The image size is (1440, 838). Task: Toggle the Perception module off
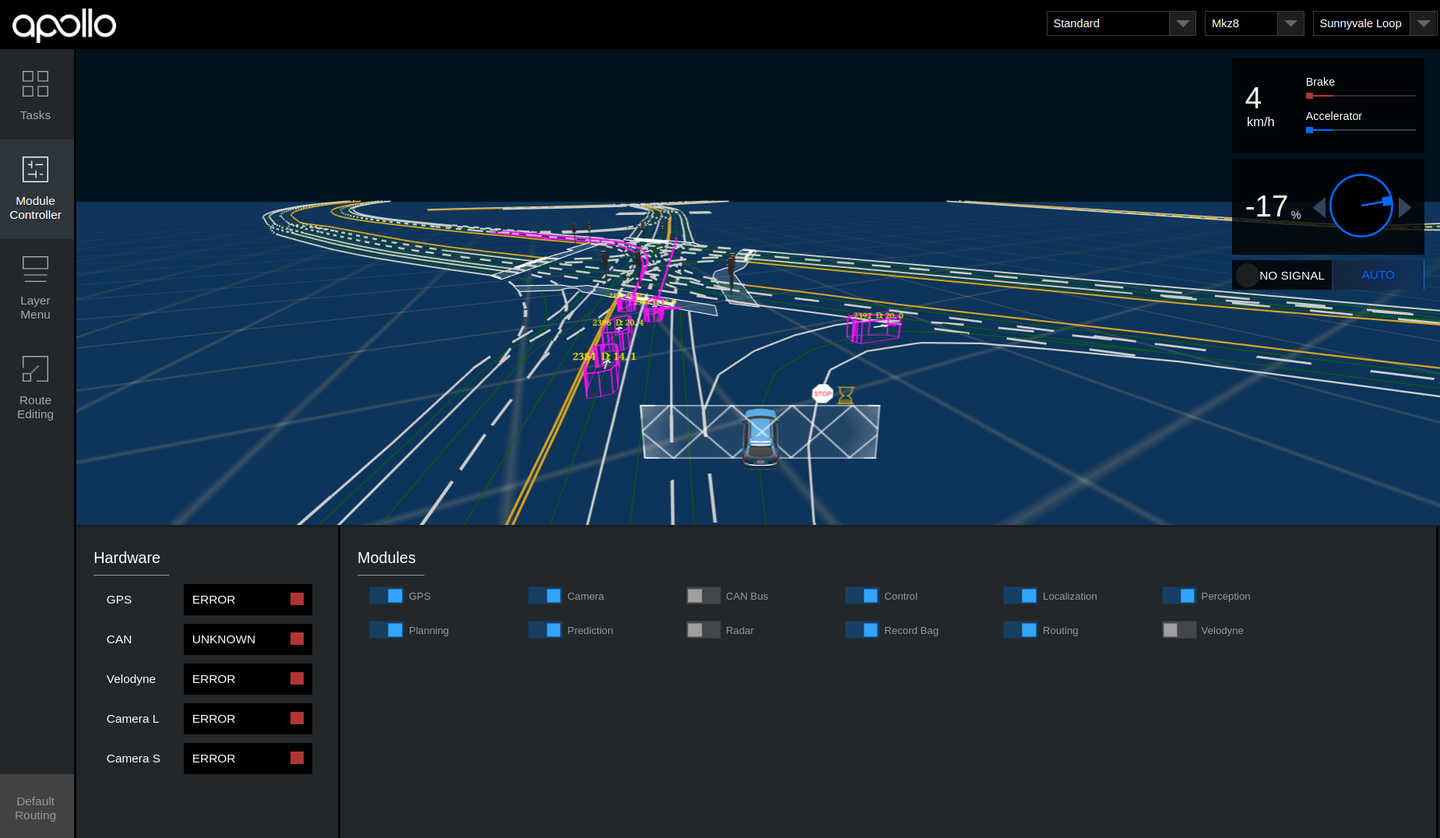(1179, 596)
